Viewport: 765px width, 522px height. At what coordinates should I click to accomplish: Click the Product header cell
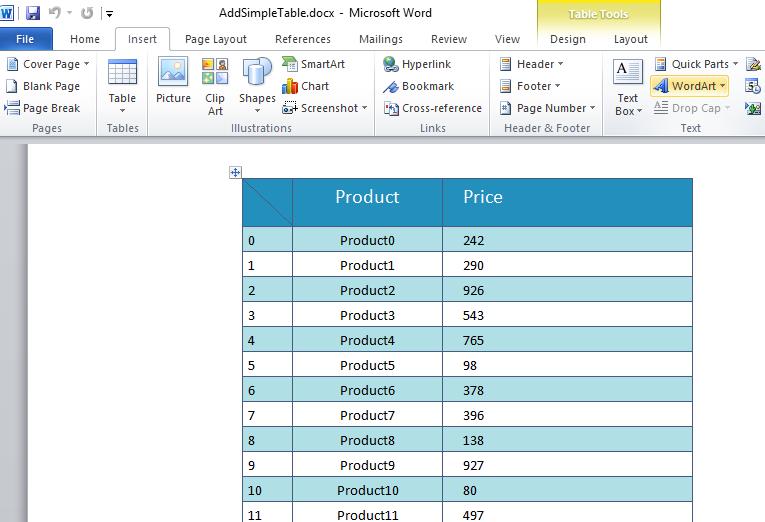click(x=367, y=198)
